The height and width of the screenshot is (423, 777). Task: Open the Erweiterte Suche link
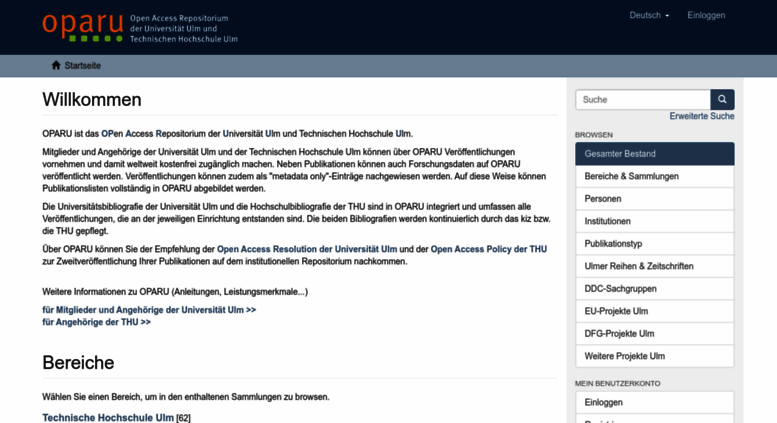(x=702, y=116)
